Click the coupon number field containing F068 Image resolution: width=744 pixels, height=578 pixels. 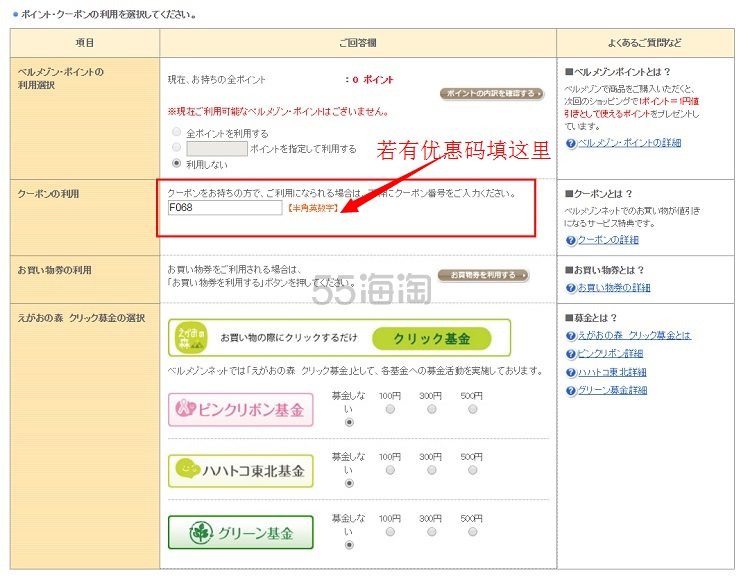pyautogui.click(x=225, y=208)
